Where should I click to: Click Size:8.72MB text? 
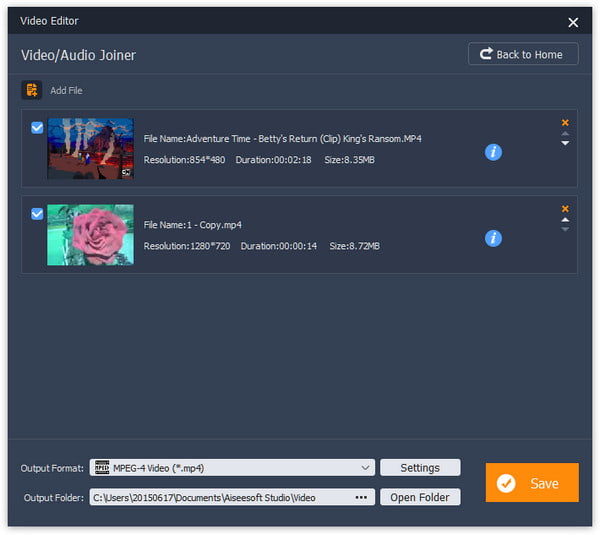pyautogui.click(x=354, y=246)
